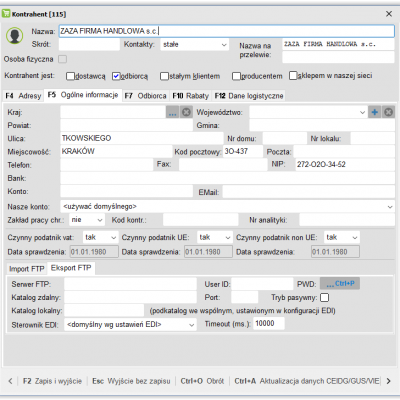Clear the Województwo field with x icon
Image resolution: width=400 pixels, height=400 pixels.
[388, 112]
